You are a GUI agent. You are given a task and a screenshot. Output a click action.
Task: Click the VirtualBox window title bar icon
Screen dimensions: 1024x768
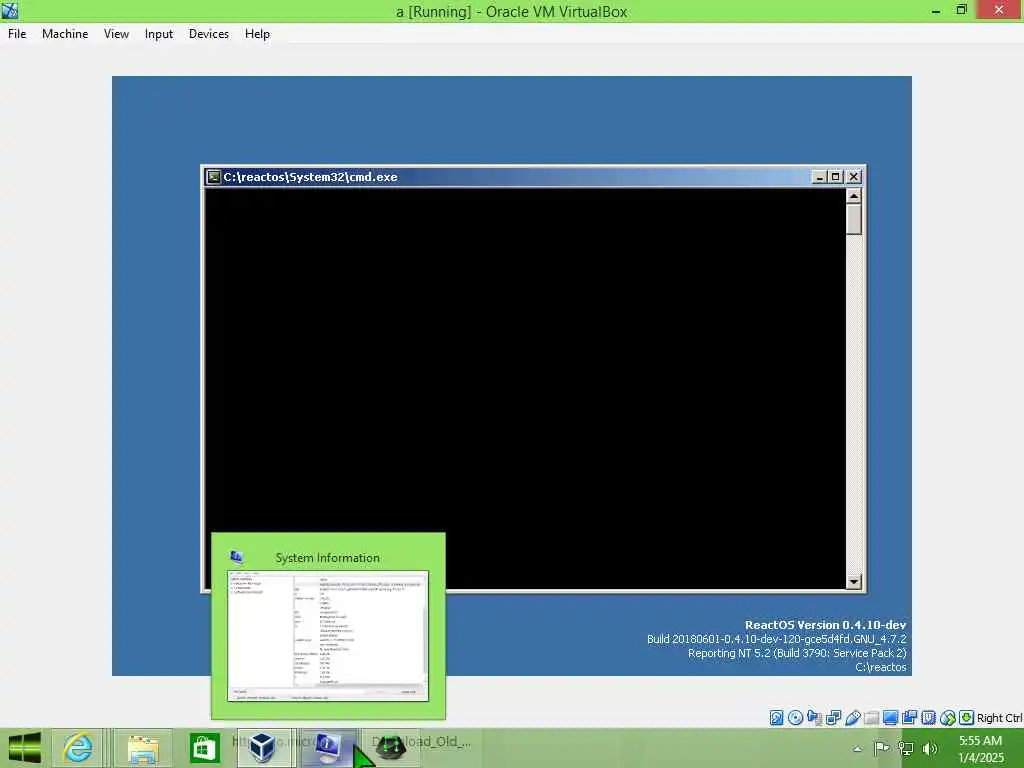[x=10, y=10]
